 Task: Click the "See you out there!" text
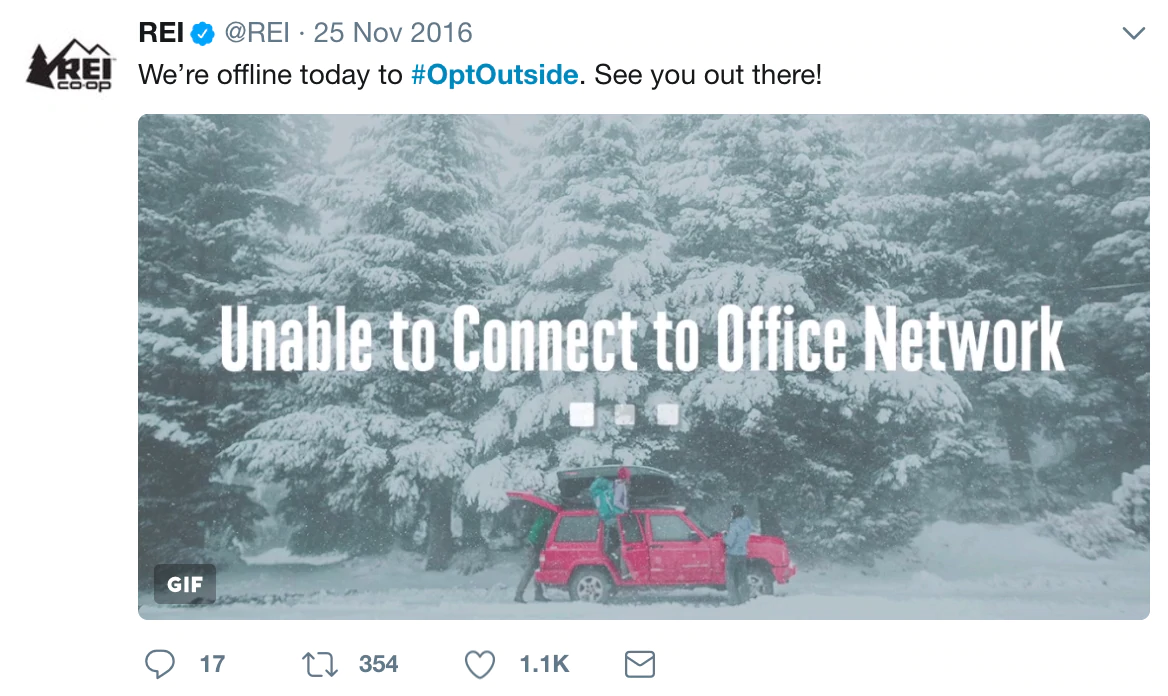[x=708, y=75]
